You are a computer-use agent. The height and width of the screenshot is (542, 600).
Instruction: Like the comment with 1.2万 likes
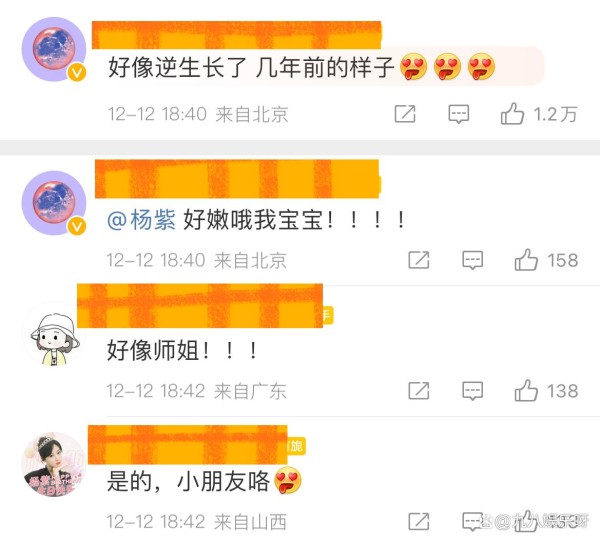point(512,114)
